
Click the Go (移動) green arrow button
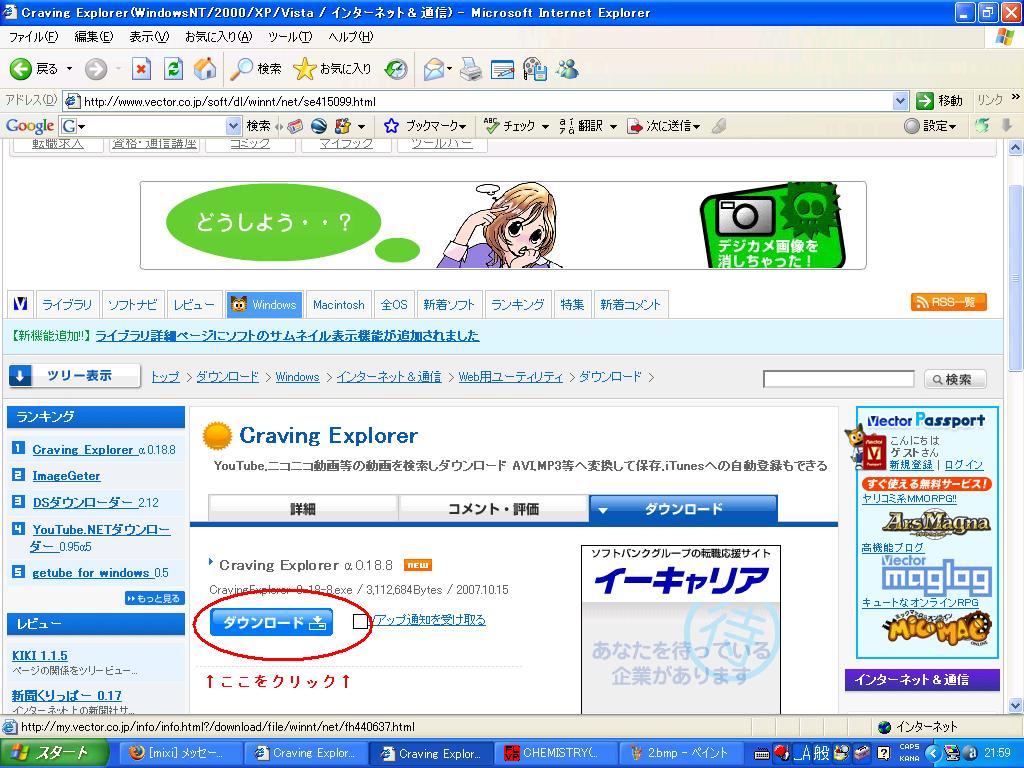click(939, 101)
